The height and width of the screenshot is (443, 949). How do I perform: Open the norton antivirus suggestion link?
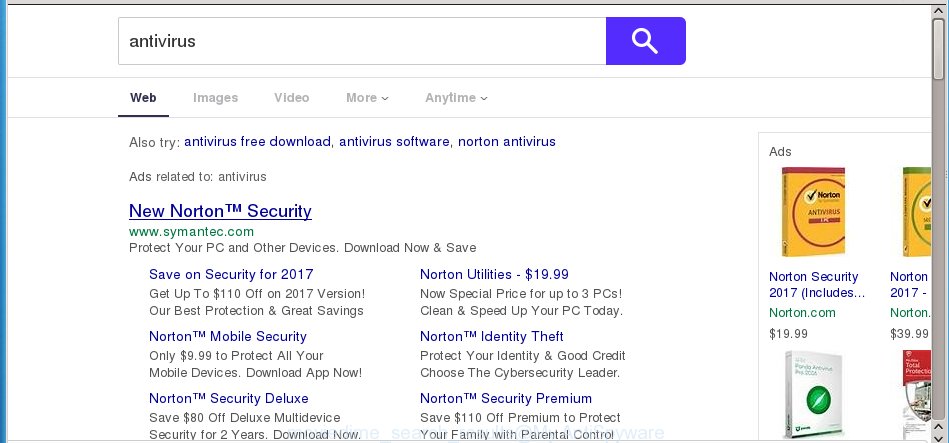(507, 142)
